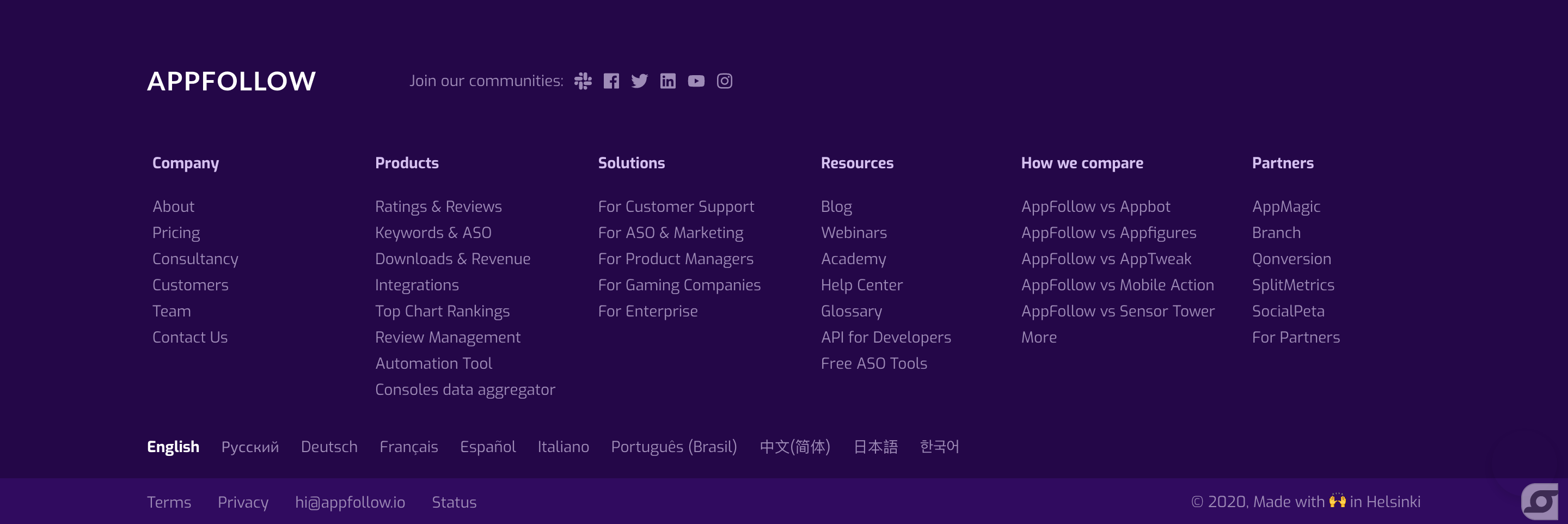This screenshot has height=524, width=1568.
Task: Go to the About page
Action: click(x=174, y=206)
